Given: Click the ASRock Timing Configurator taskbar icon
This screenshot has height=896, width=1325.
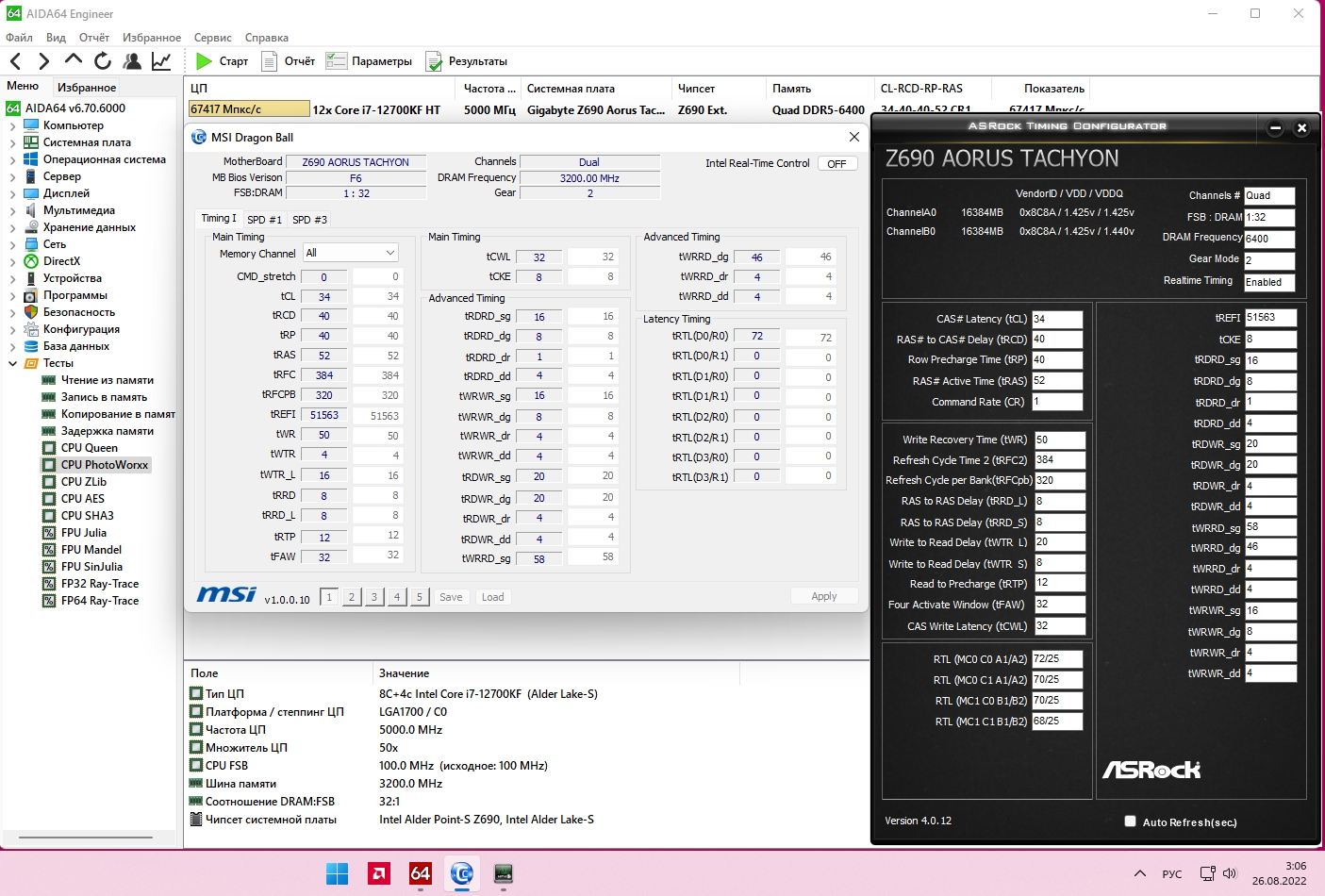Looking at the screenshot, I should (x=504, y=874).
